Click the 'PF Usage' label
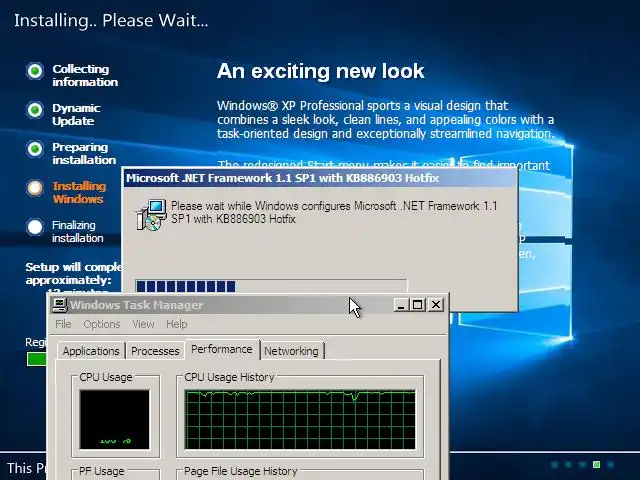 pos(102,471)
